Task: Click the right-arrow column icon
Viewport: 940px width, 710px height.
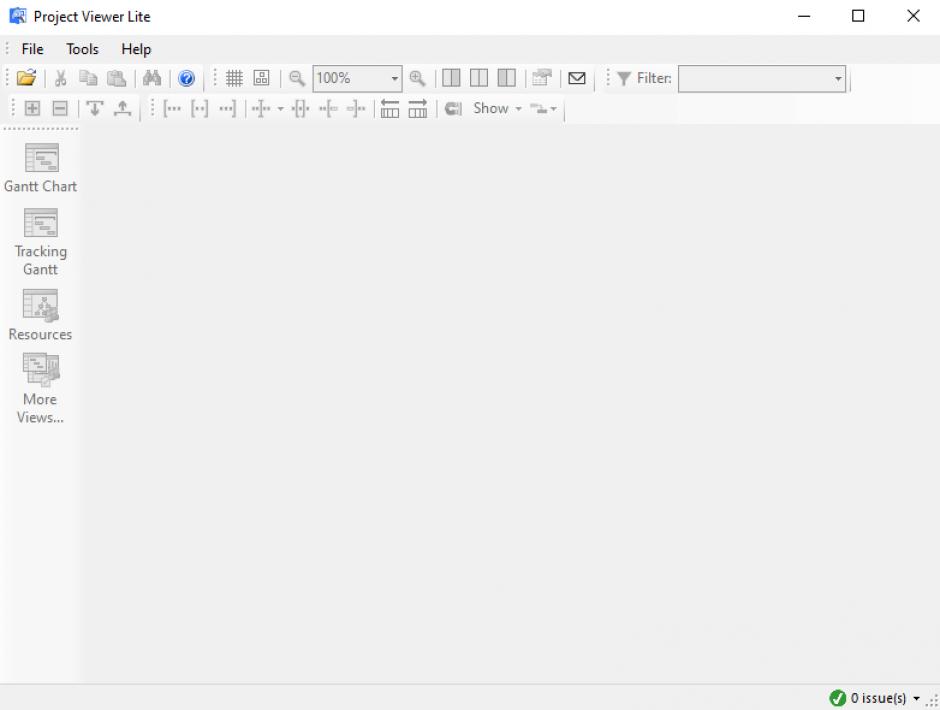Action: tap(418, 109)
